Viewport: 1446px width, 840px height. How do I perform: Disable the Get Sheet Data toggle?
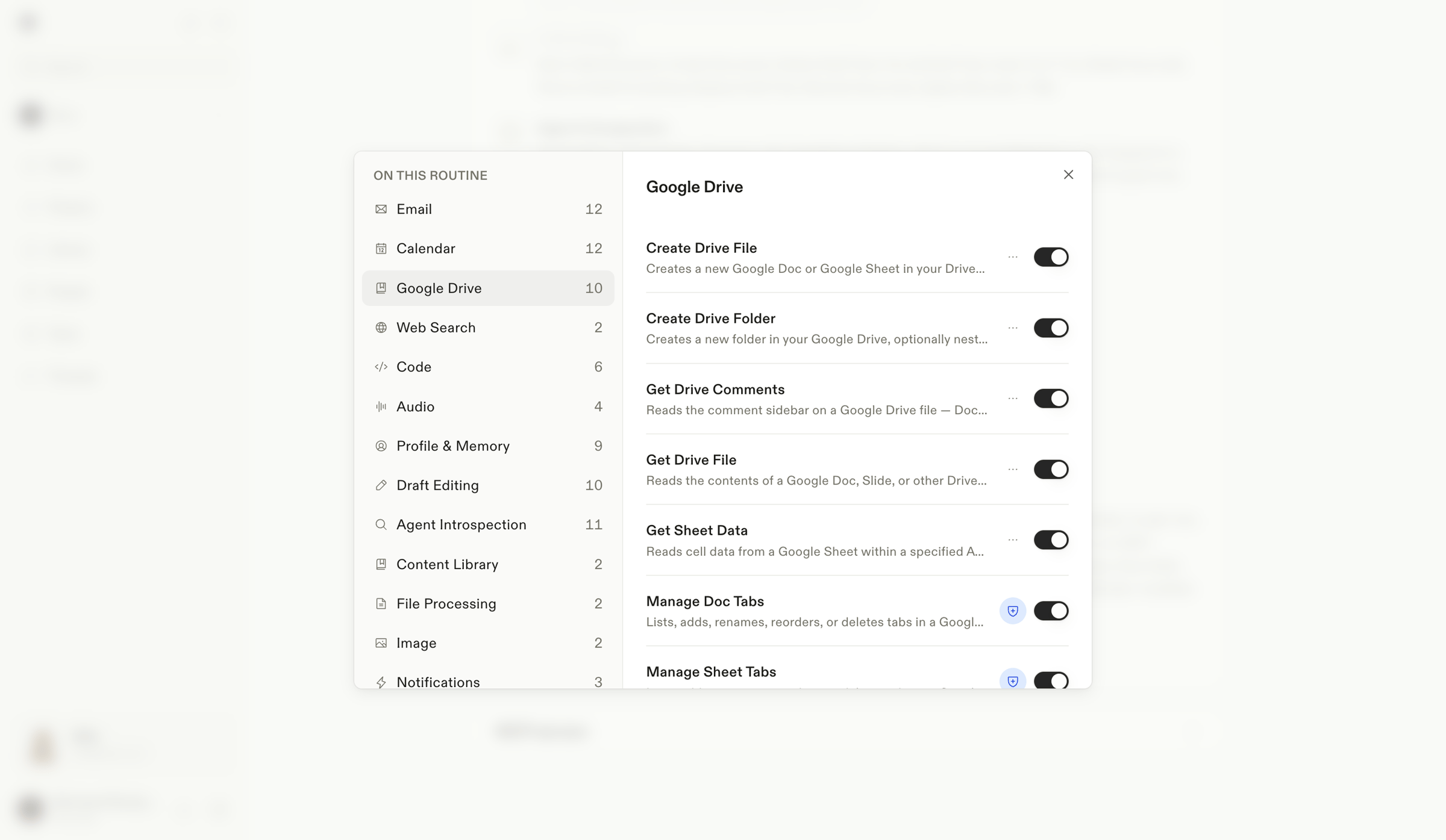[x=1051, y=540]
